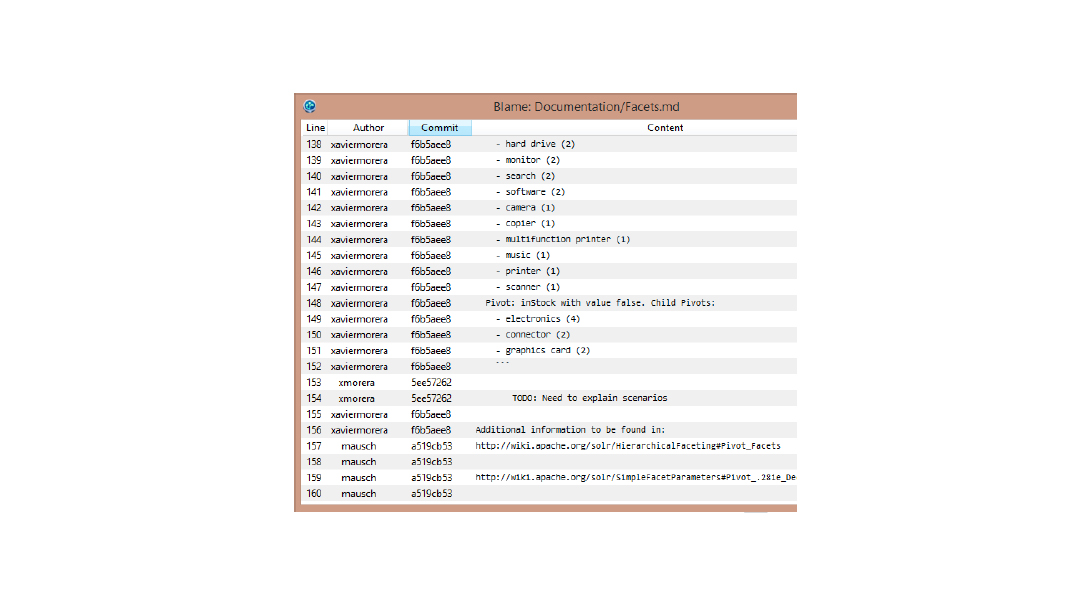The image size is (1068, 600).
Task: Click commit a519cb53 on line 160
Action: pos(431,494)
